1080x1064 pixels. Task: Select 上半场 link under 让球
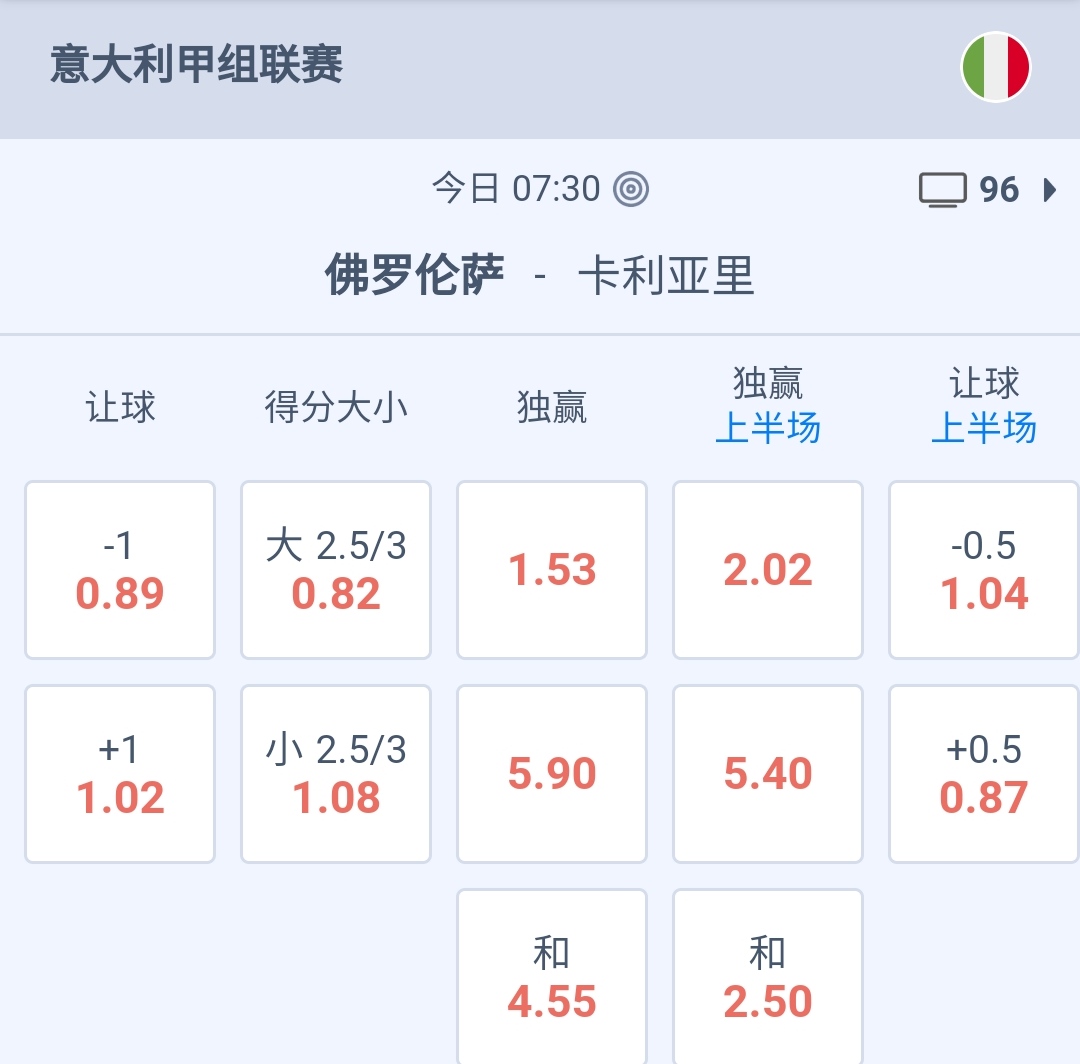click(984, 429)
